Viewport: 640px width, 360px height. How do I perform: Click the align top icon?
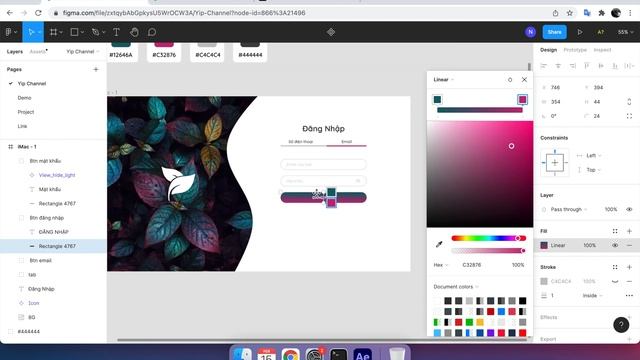click(587, 66)
